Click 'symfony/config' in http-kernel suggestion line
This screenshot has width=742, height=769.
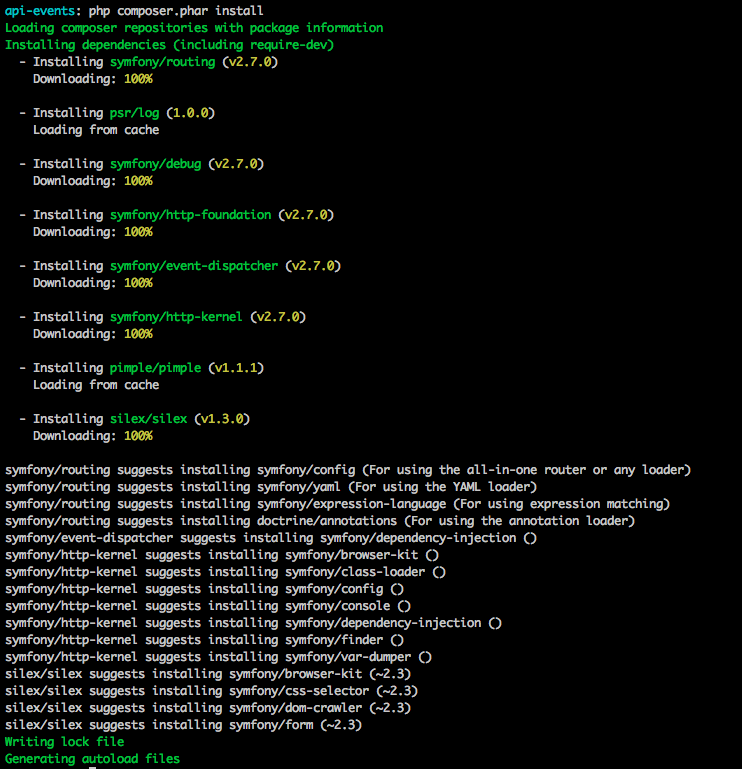pos(334,589)
